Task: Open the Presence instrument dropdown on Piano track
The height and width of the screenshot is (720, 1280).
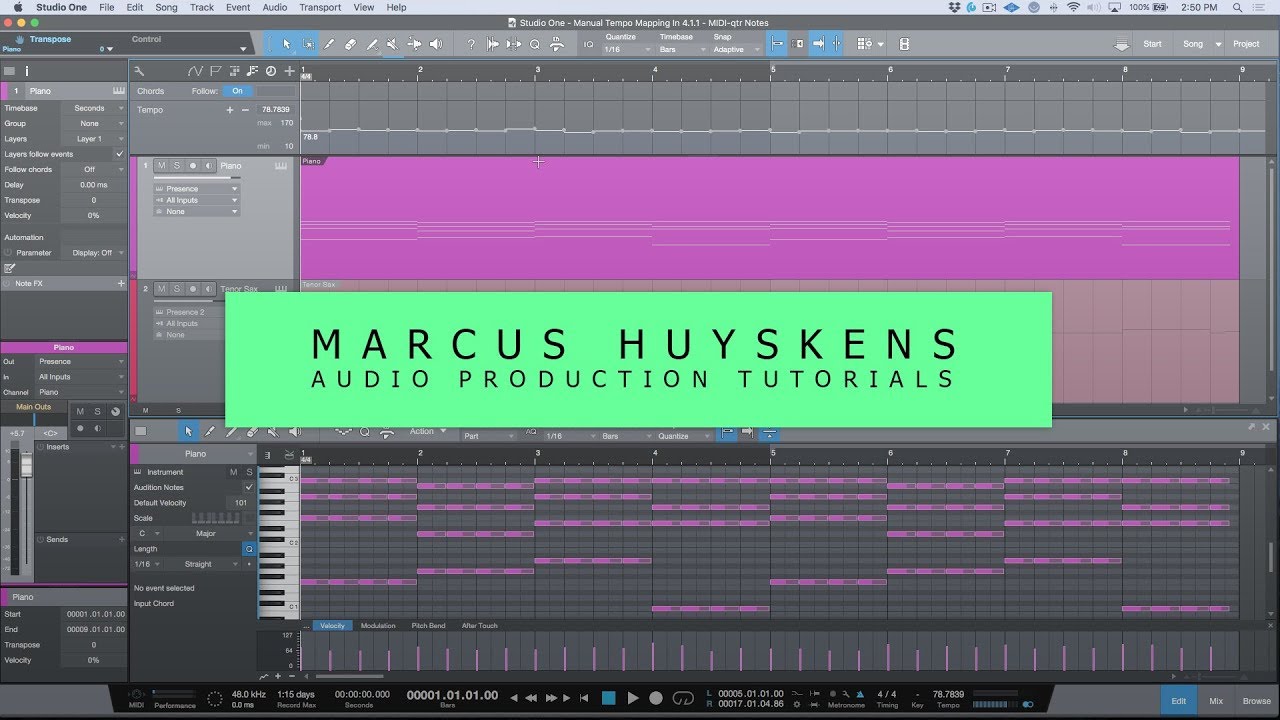Action: 196,188
